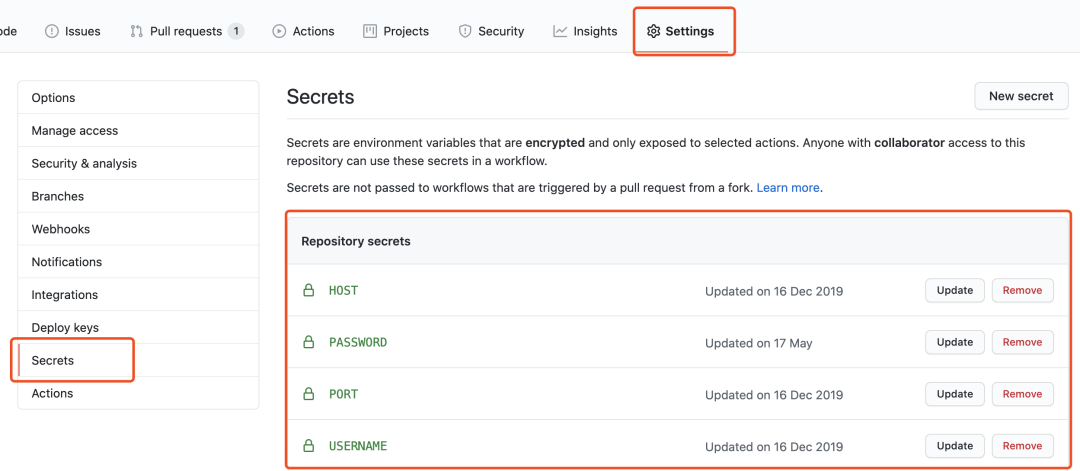The image size is (1080, 471).
Task: Create a New secret
Action: point(1021,96)
